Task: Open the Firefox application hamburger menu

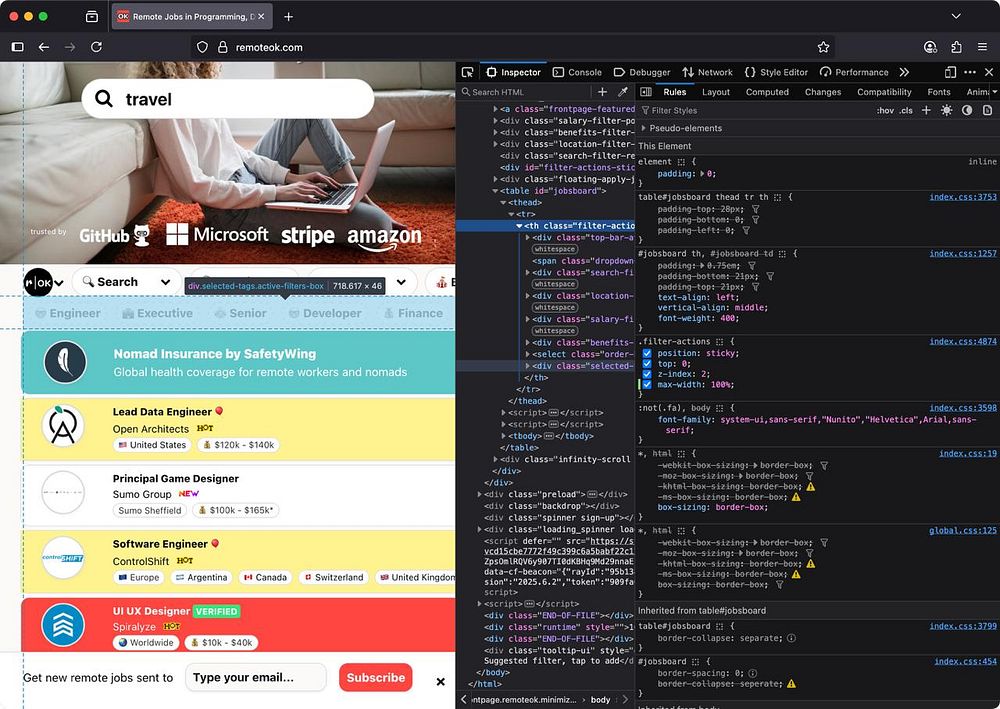Action: coord(982,47)
